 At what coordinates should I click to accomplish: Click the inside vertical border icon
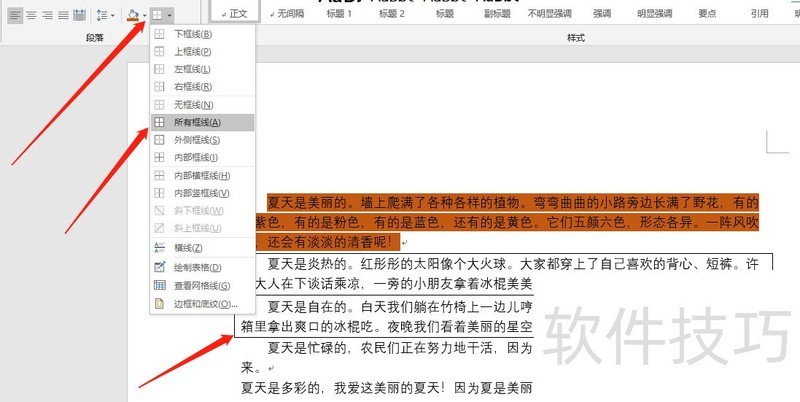(x=160, y=193)
